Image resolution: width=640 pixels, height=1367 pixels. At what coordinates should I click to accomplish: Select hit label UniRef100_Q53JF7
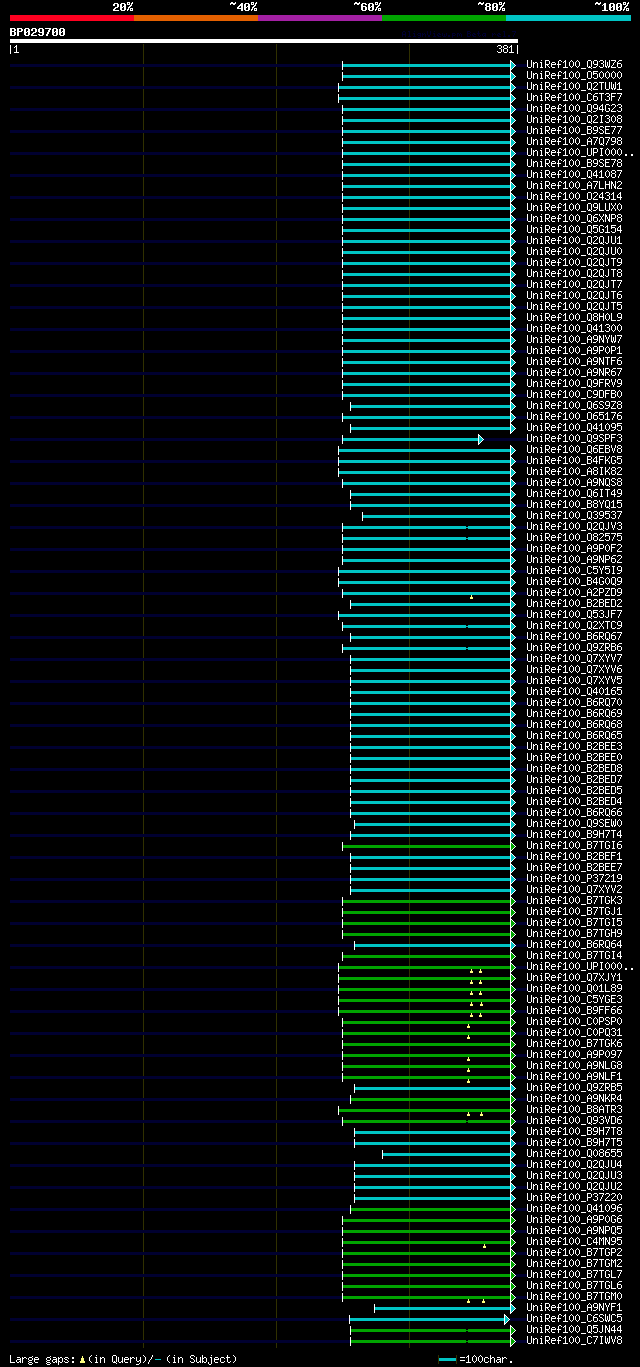[574, 614]
